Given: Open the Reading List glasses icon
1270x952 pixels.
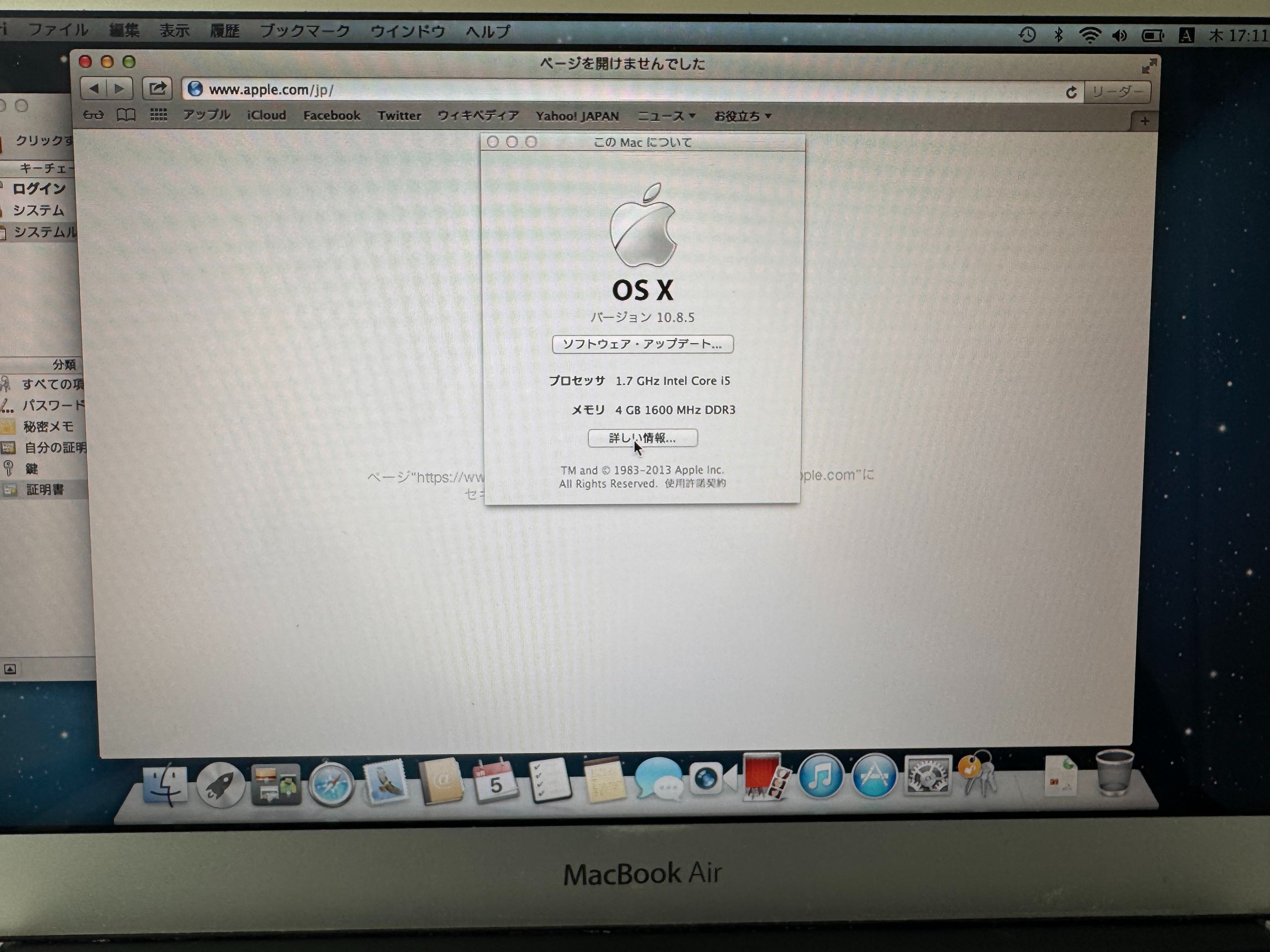Looking at the screenshot, I should point(93,115).
